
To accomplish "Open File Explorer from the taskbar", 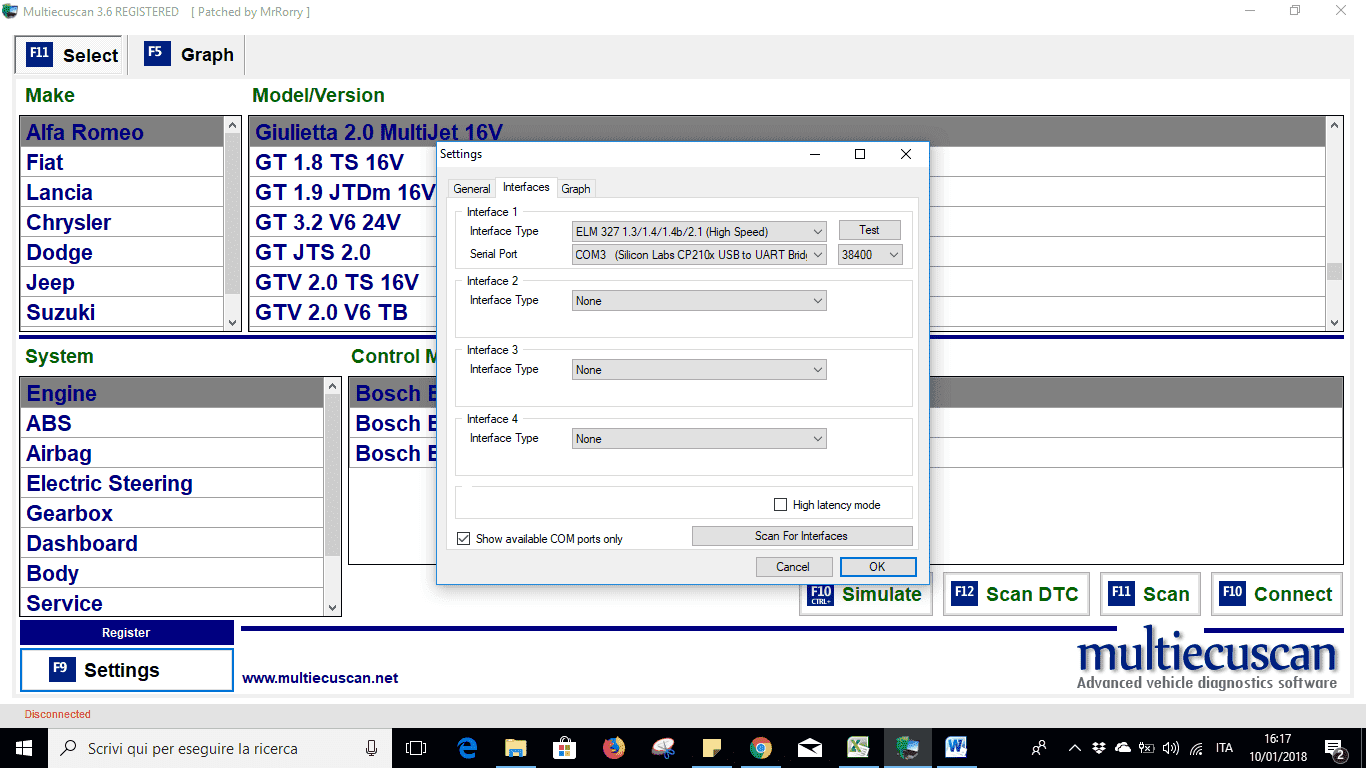I will coord(516,748).
